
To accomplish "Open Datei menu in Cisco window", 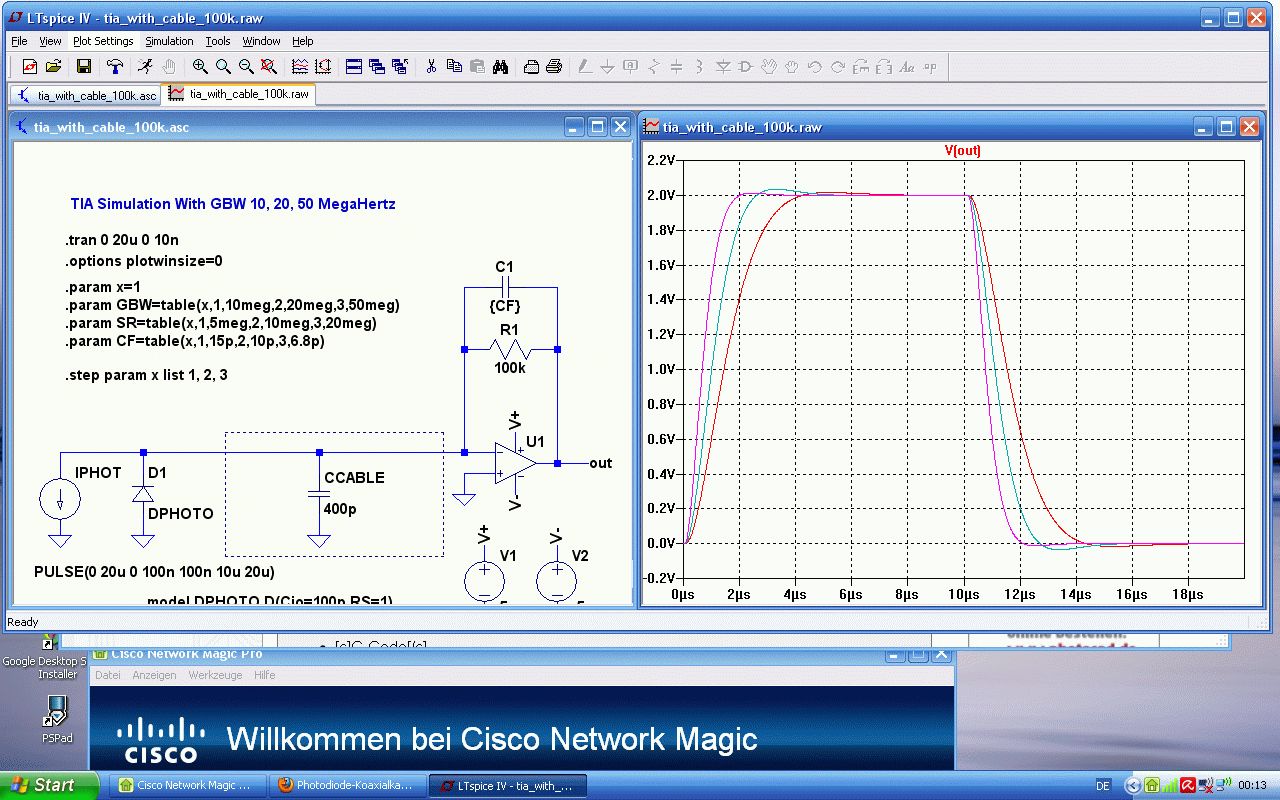I will tap(108, 675).
